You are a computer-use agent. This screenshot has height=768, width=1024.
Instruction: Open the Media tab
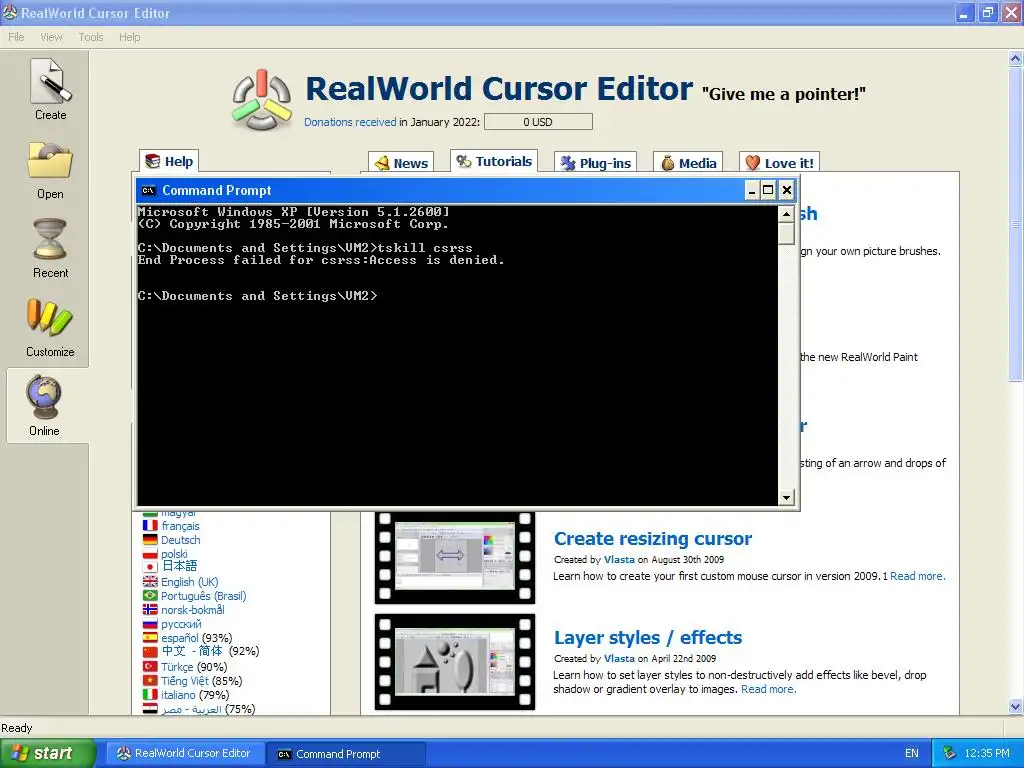(688, 163)
